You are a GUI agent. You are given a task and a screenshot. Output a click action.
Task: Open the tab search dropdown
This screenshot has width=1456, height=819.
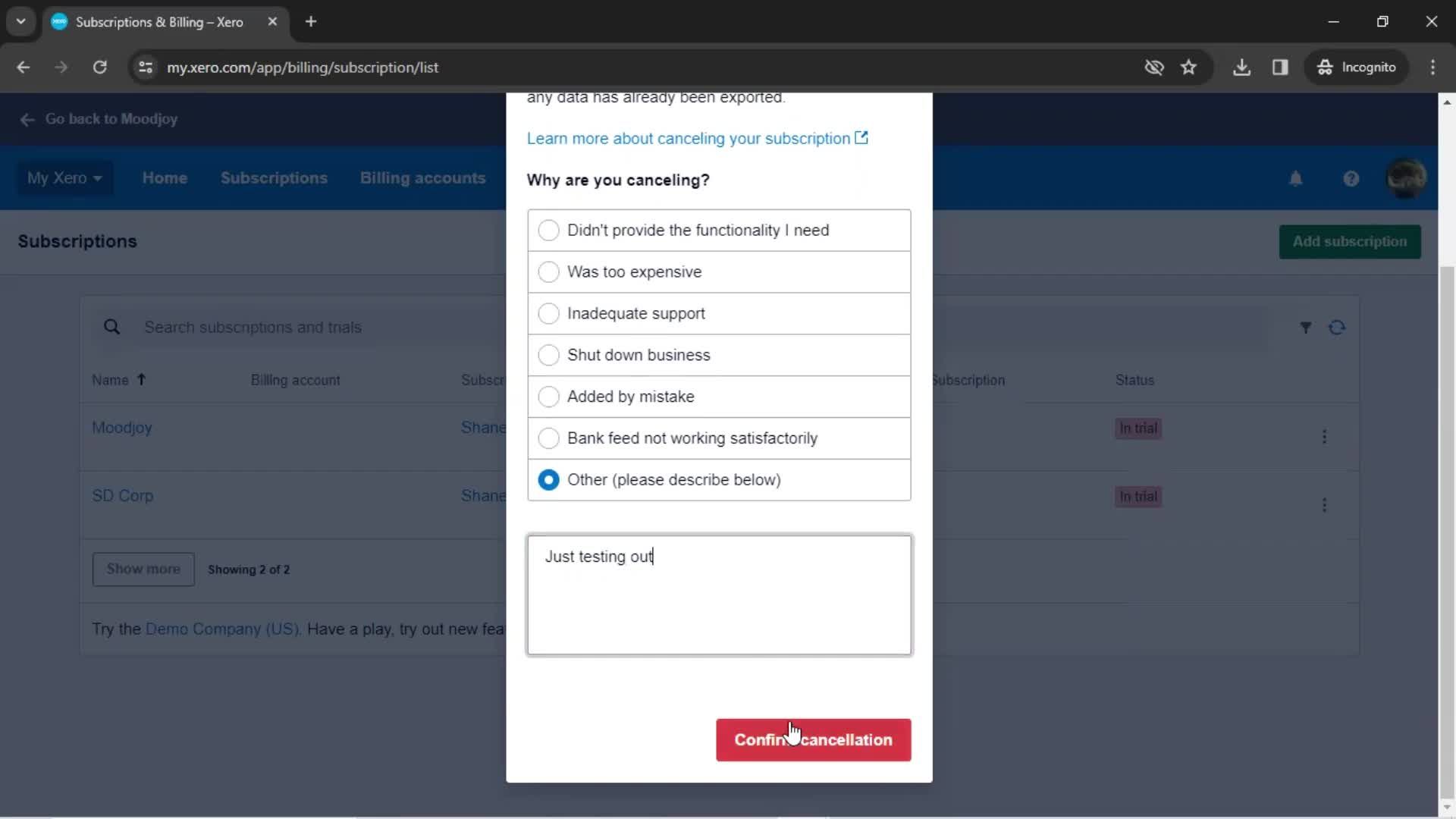point(21,22)
